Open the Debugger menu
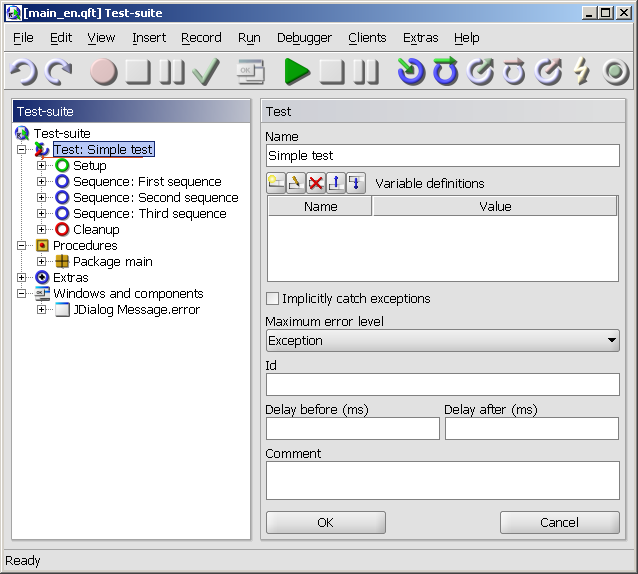The height and width of the screenshot is (574, 638). click(304, 38)
